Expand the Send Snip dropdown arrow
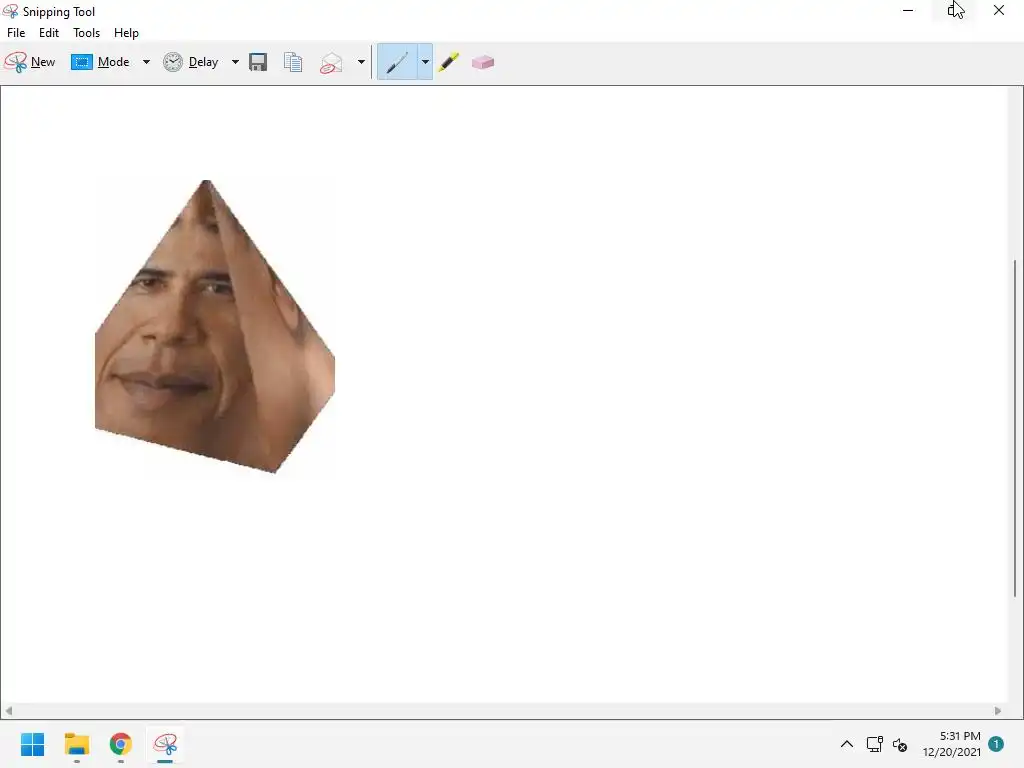Image resolution: width=1024 pixels, height=768 pixels. [361, 62]
